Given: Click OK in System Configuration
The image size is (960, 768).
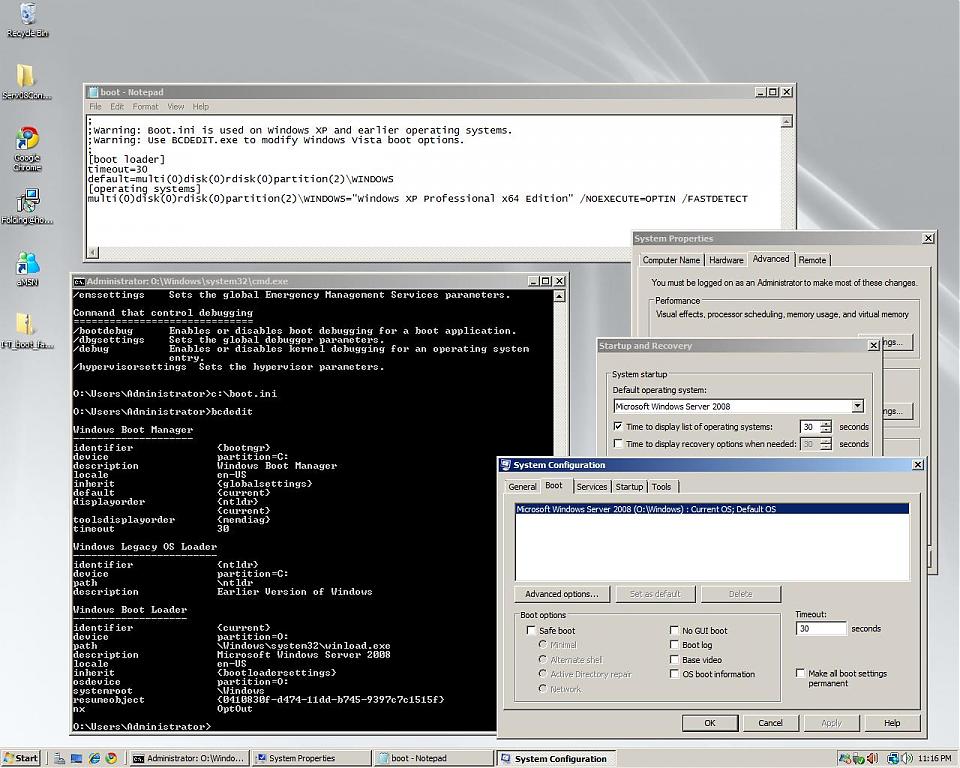Looking at the screenshot, I should 710,723.
